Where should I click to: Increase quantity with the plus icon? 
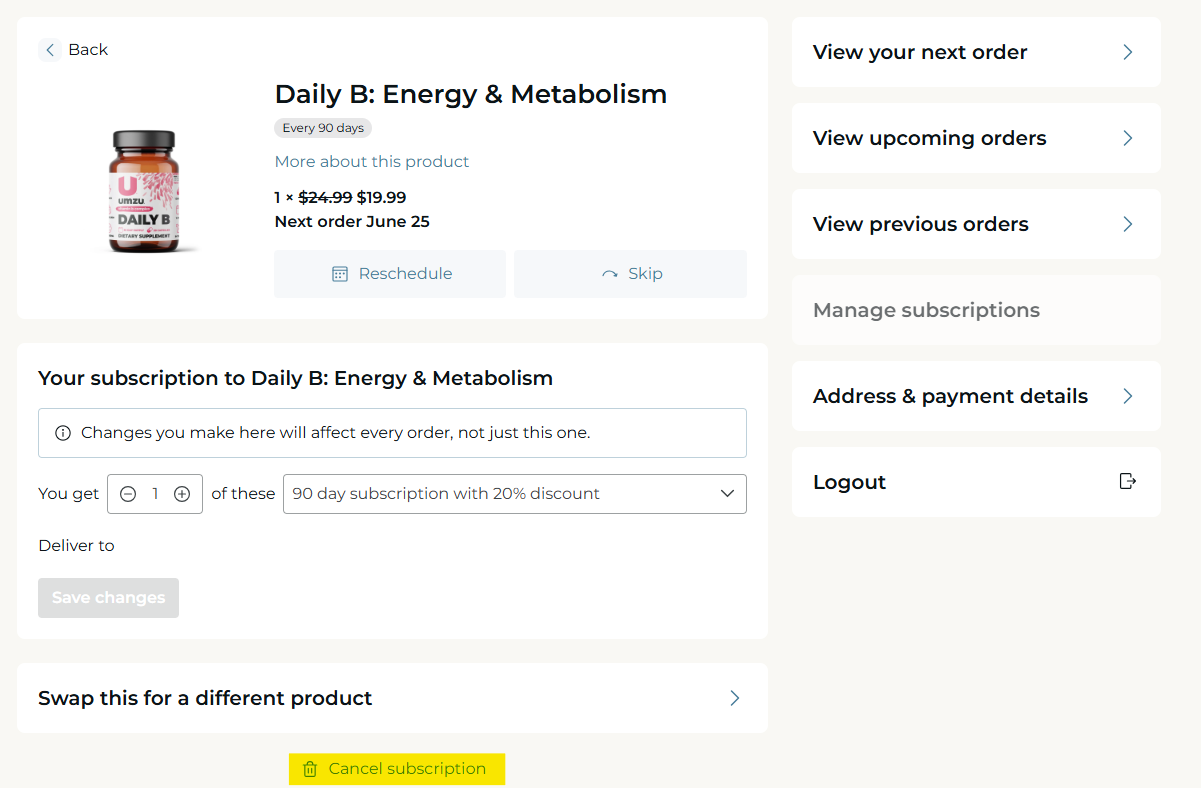(x=182, y=494)
